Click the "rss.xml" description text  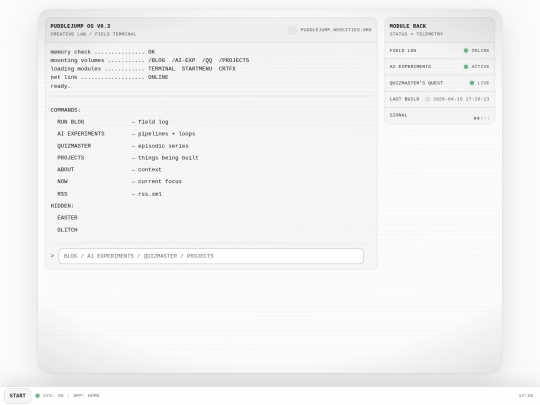[x=149, y=194]
